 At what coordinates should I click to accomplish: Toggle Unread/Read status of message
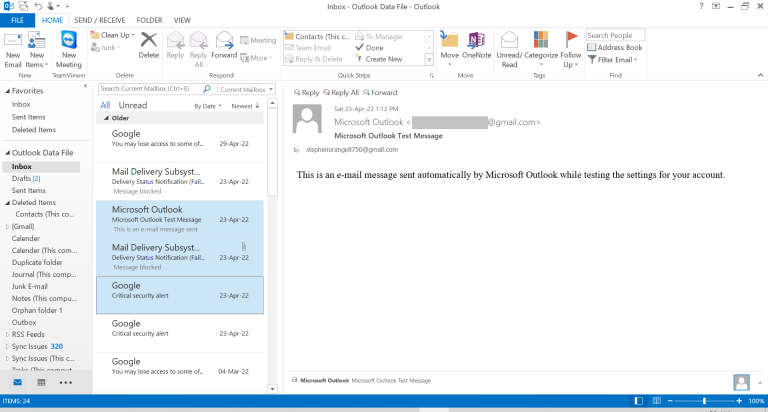pos(509,46)
